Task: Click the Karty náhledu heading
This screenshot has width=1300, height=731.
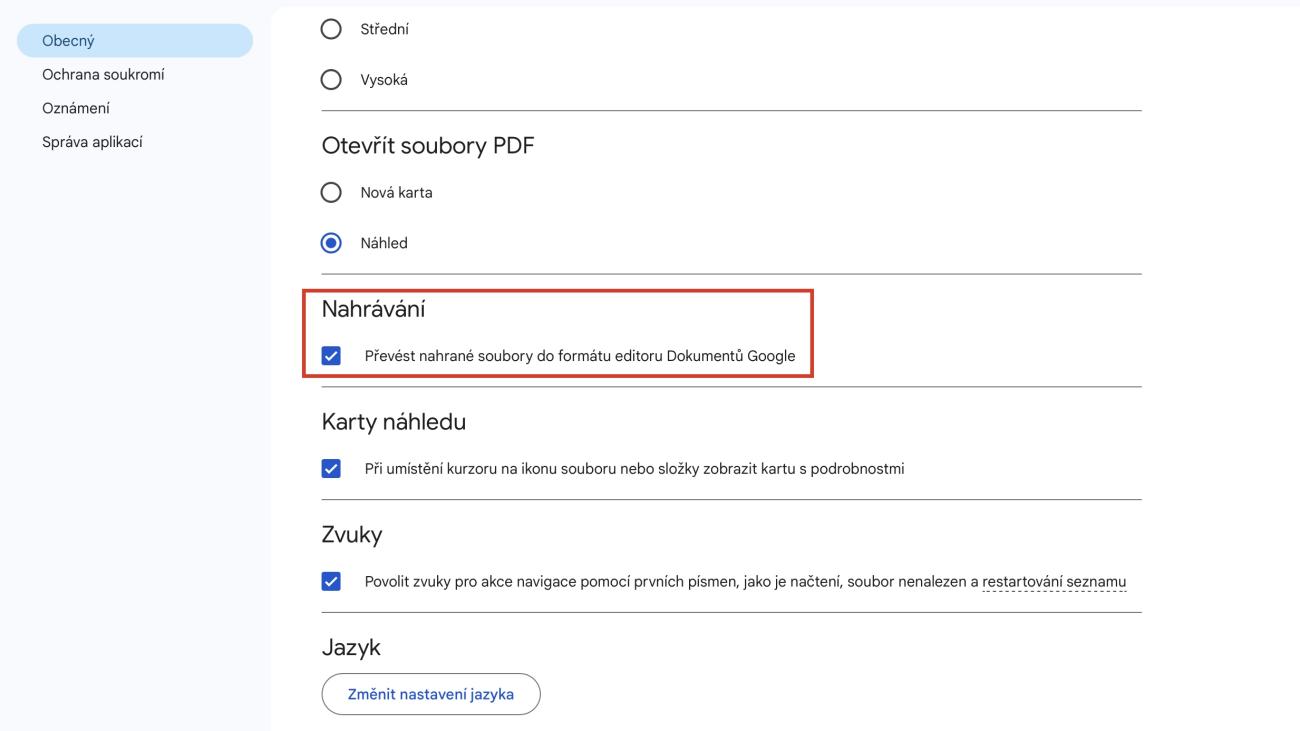Action: [x=394, y=422]
